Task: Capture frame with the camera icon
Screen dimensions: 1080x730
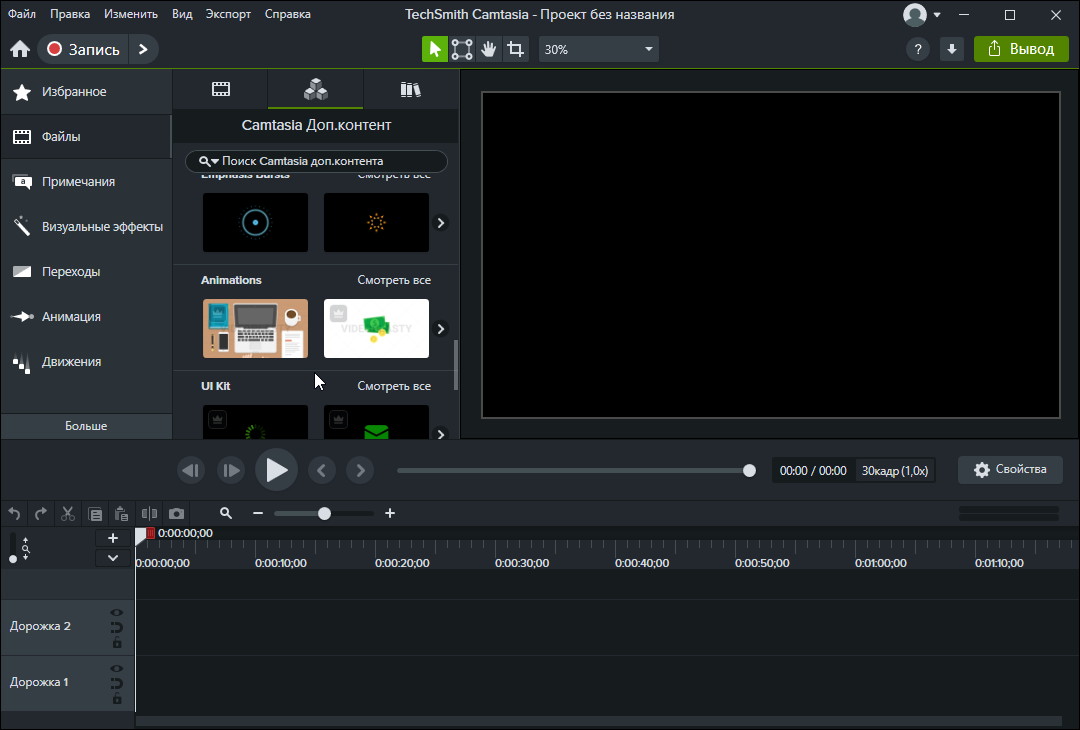Action: click(176, 514)
